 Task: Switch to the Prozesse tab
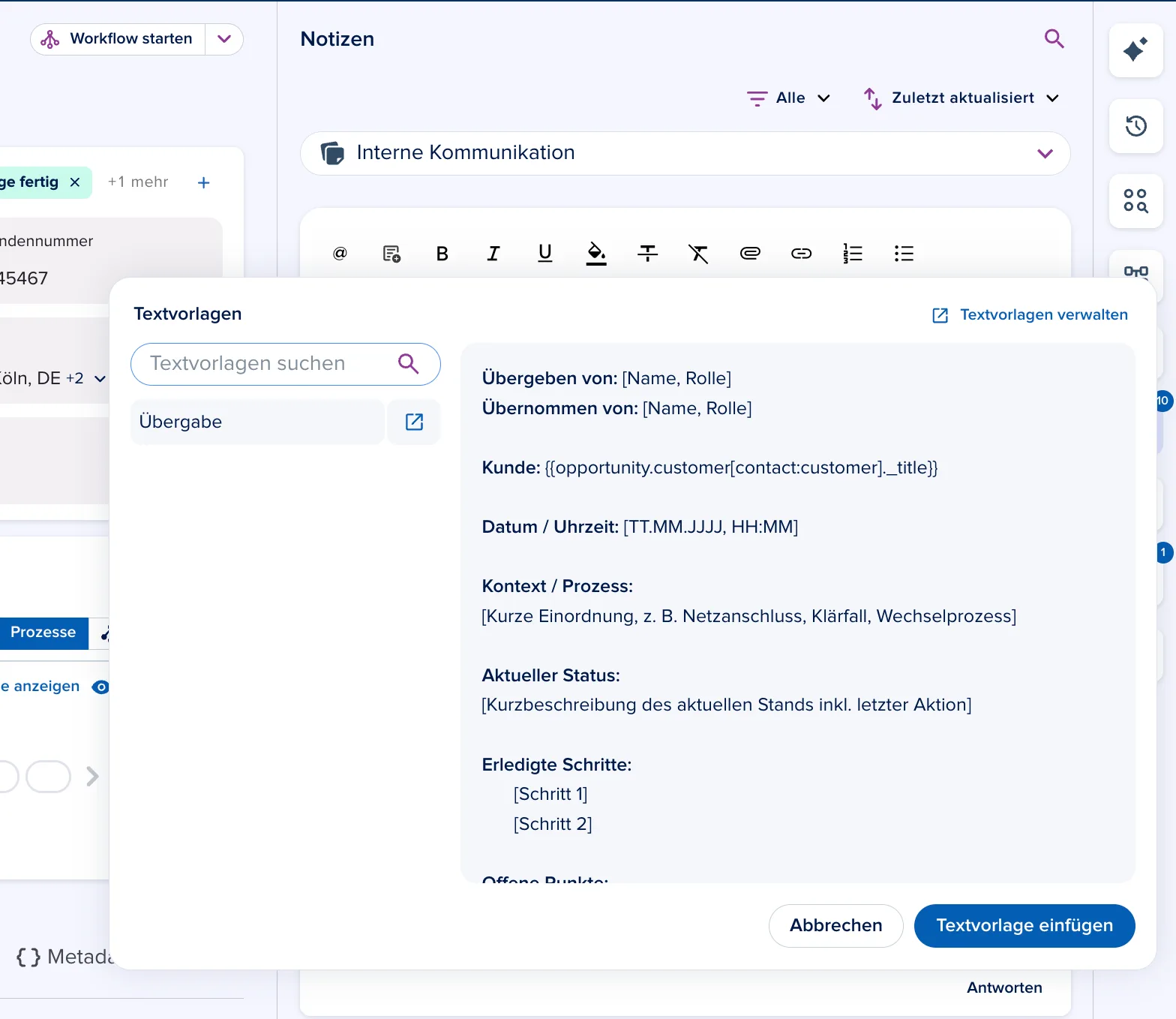[43, 633]
